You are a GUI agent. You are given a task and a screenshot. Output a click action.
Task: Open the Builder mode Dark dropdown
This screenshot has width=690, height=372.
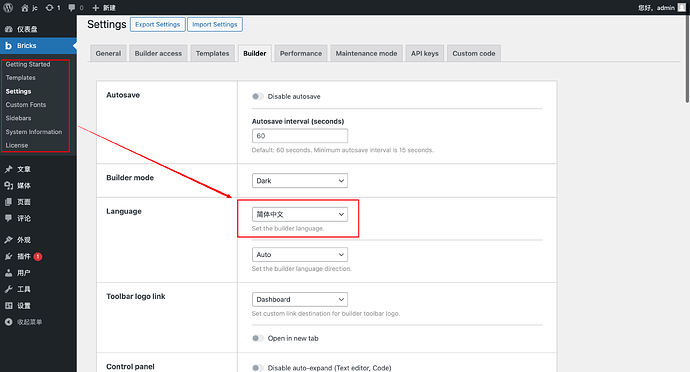point(300,180)
